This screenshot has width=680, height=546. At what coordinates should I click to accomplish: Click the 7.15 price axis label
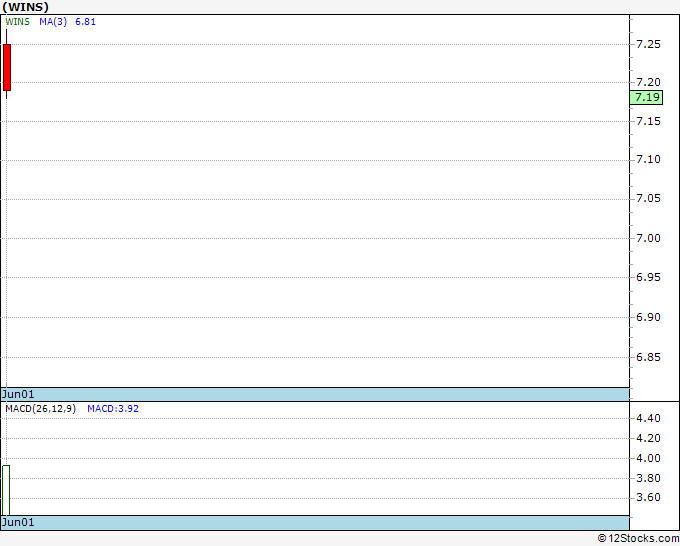coord(648,121)
